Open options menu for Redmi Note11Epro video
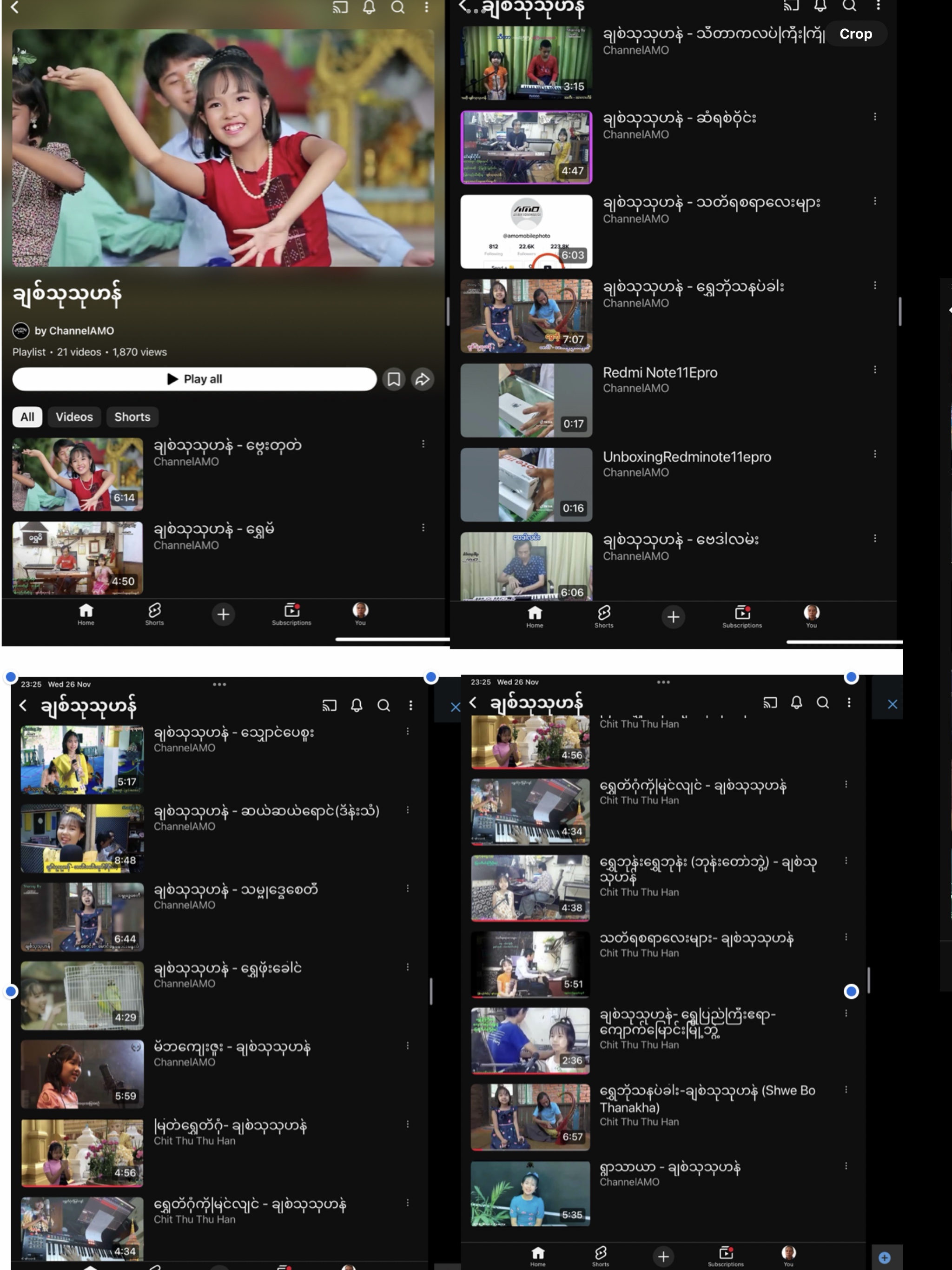This screenshot has height=1270, width=952. point(875,370)
